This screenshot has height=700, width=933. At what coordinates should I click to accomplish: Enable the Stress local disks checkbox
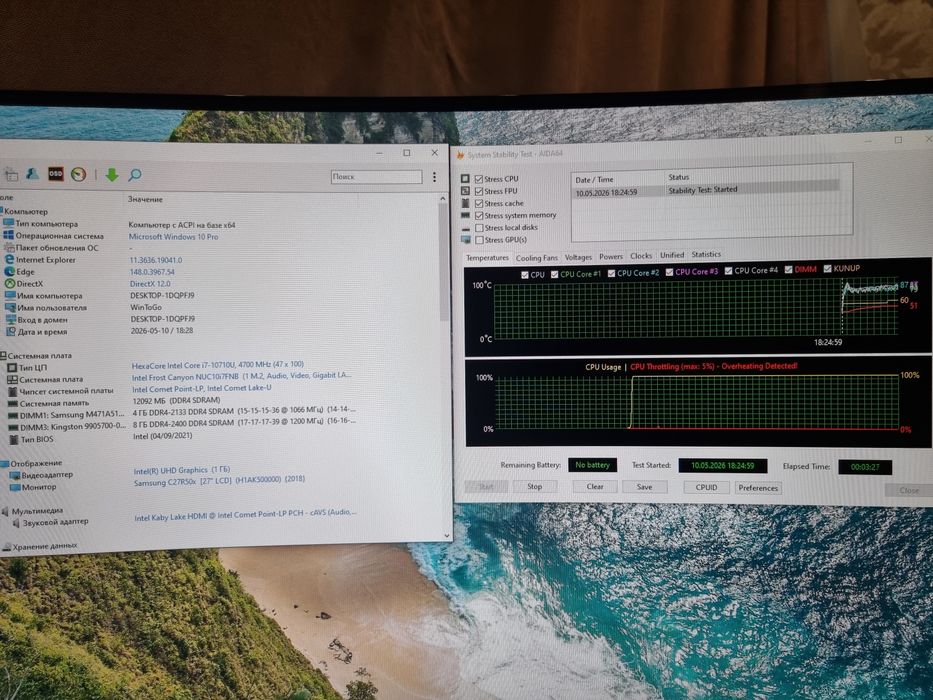[479, 228]
